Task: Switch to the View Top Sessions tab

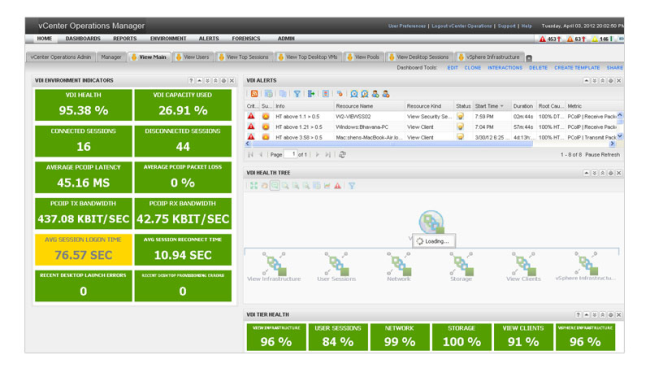Action: coord(244,57)
